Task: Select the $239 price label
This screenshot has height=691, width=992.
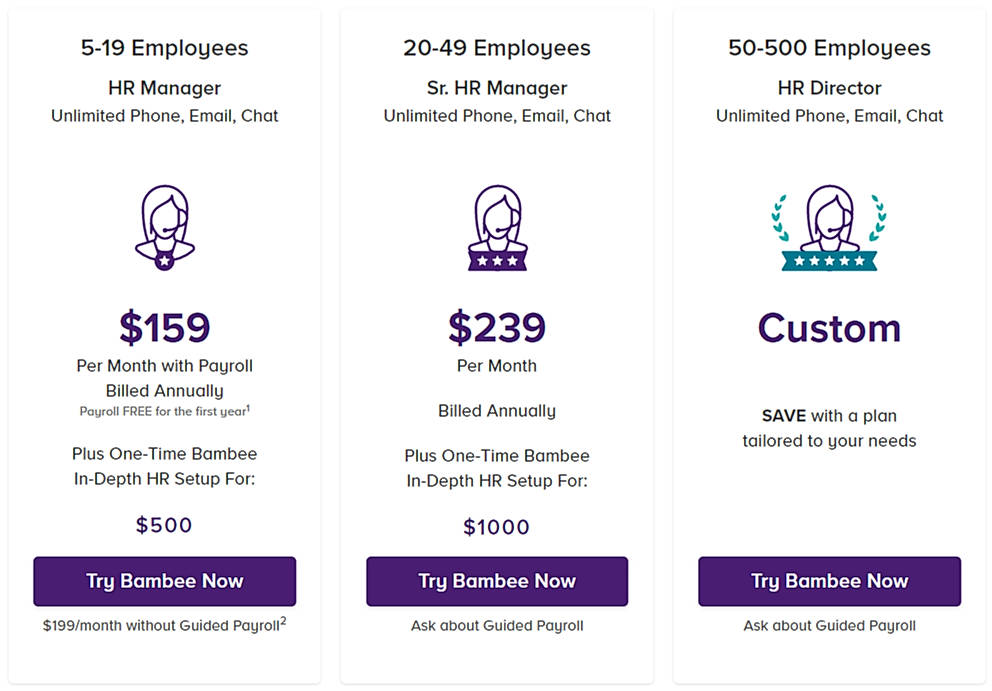Action: click(497, 328)
